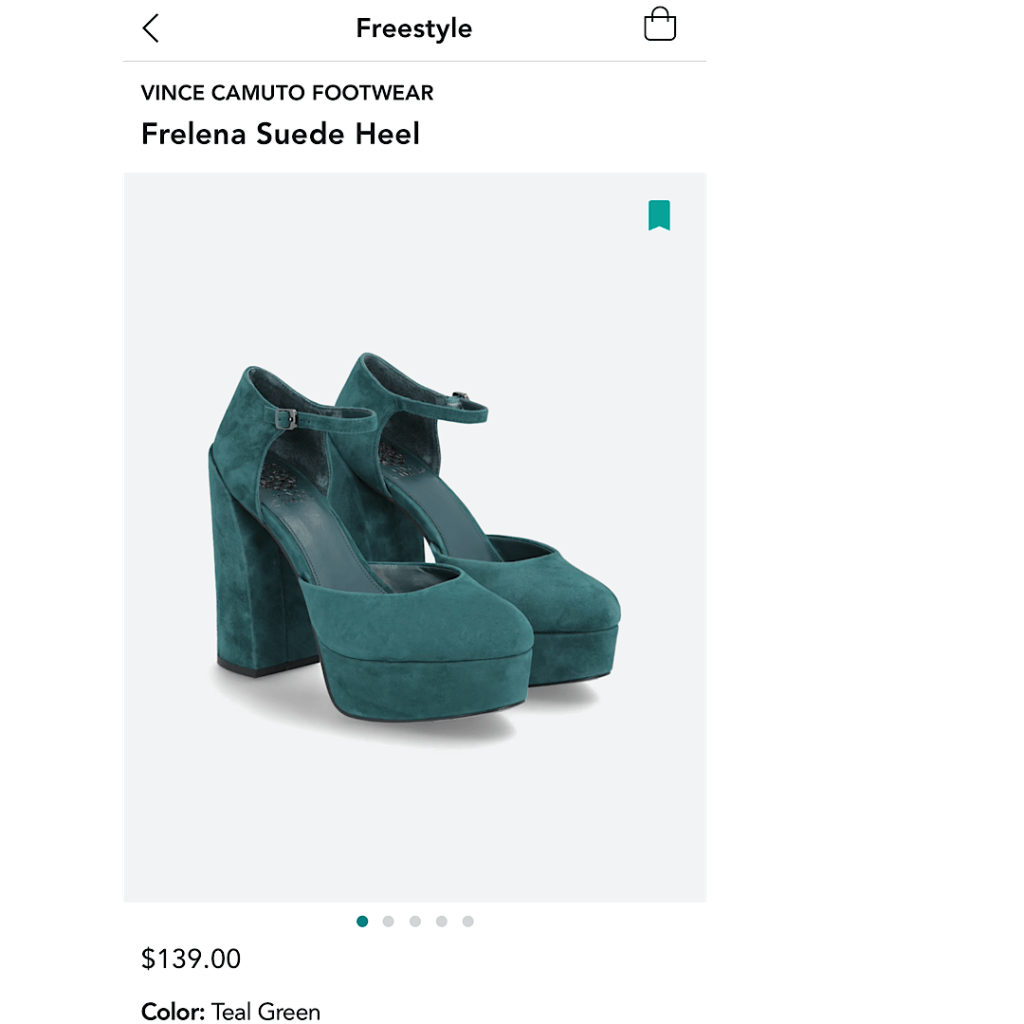The image size is (1024, 1024).
Task: Open the Vince Camuto Footwear brand link
Action: [x=287, y=93]
